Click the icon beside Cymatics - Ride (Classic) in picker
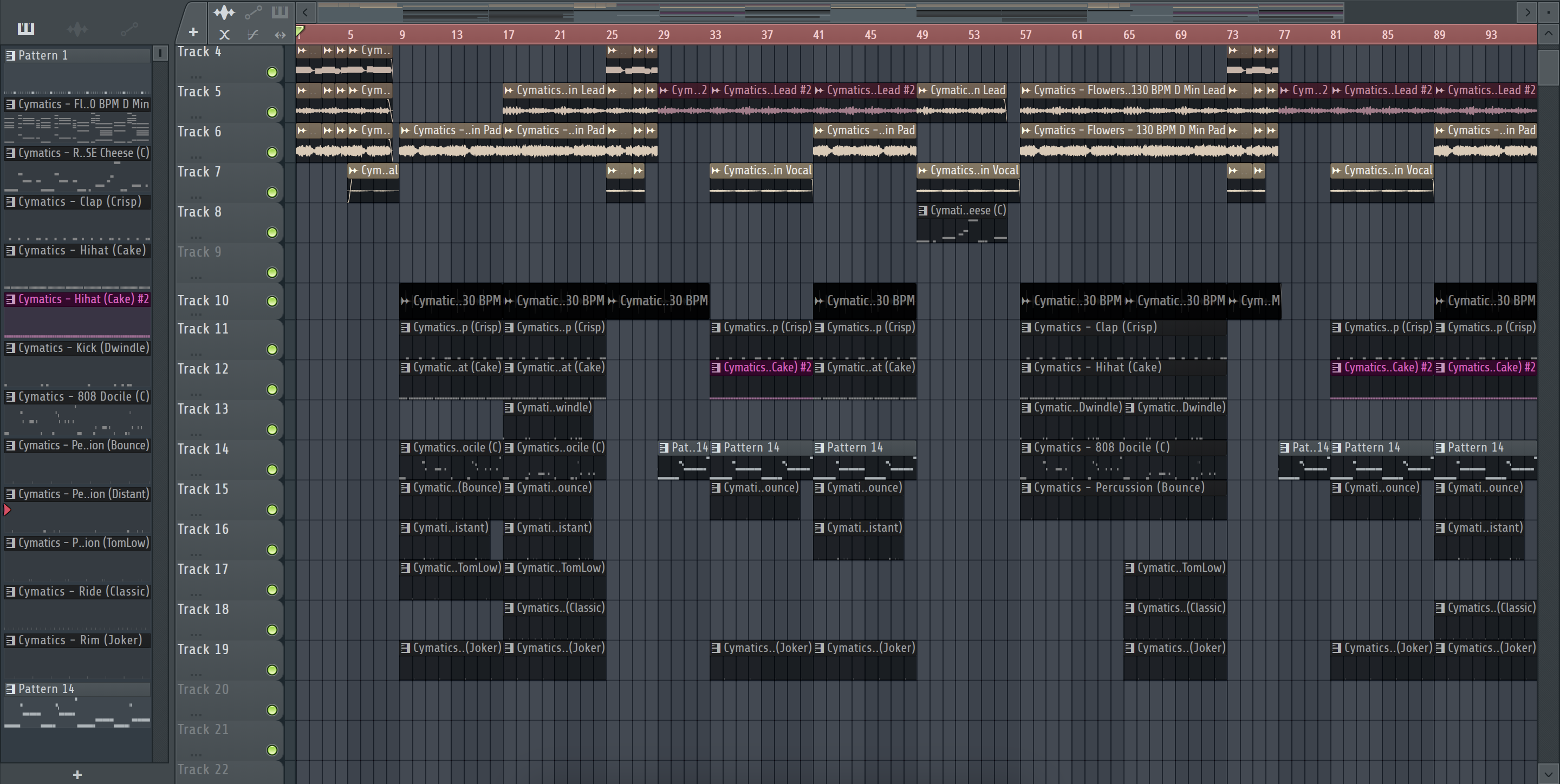The height and width of the screenshot is (784, 1560). click(x=10, y=591)
